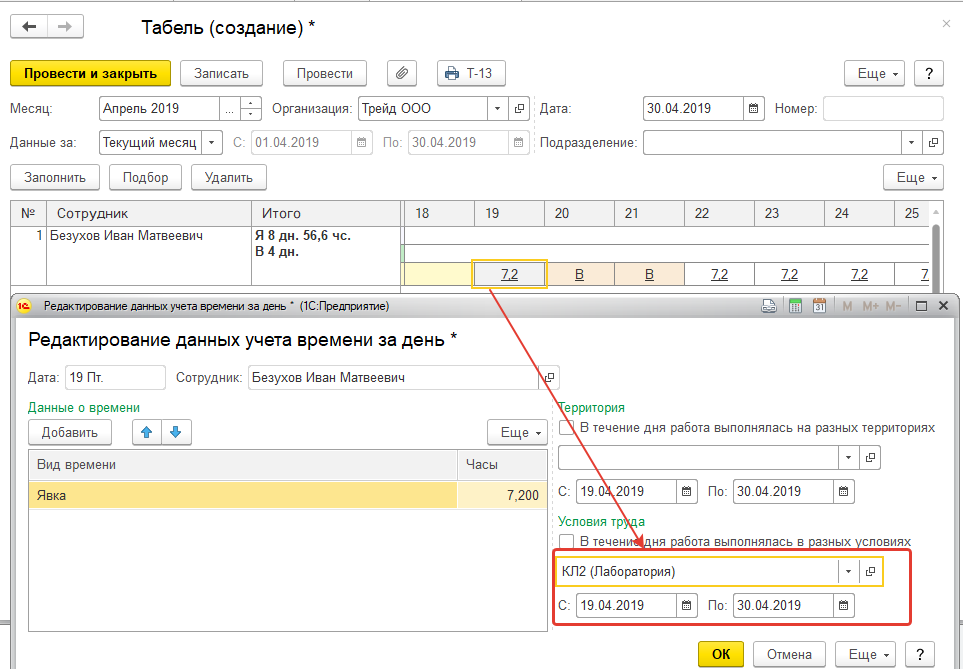
Task: Open the Еще menu in dialog footer
Action: pyautogui.click(x=866, y=654)
